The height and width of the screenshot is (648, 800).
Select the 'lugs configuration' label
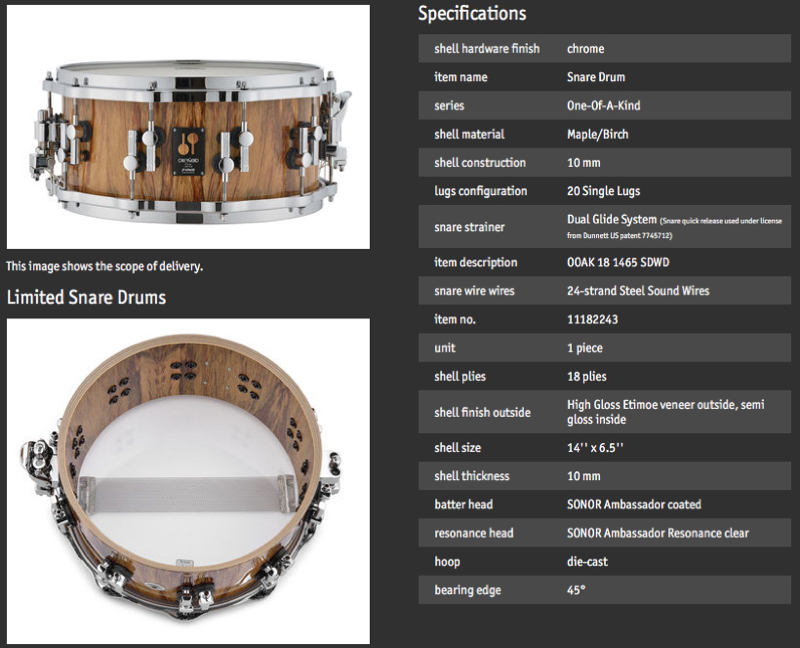pyautogui.click(x=481, y=191)
